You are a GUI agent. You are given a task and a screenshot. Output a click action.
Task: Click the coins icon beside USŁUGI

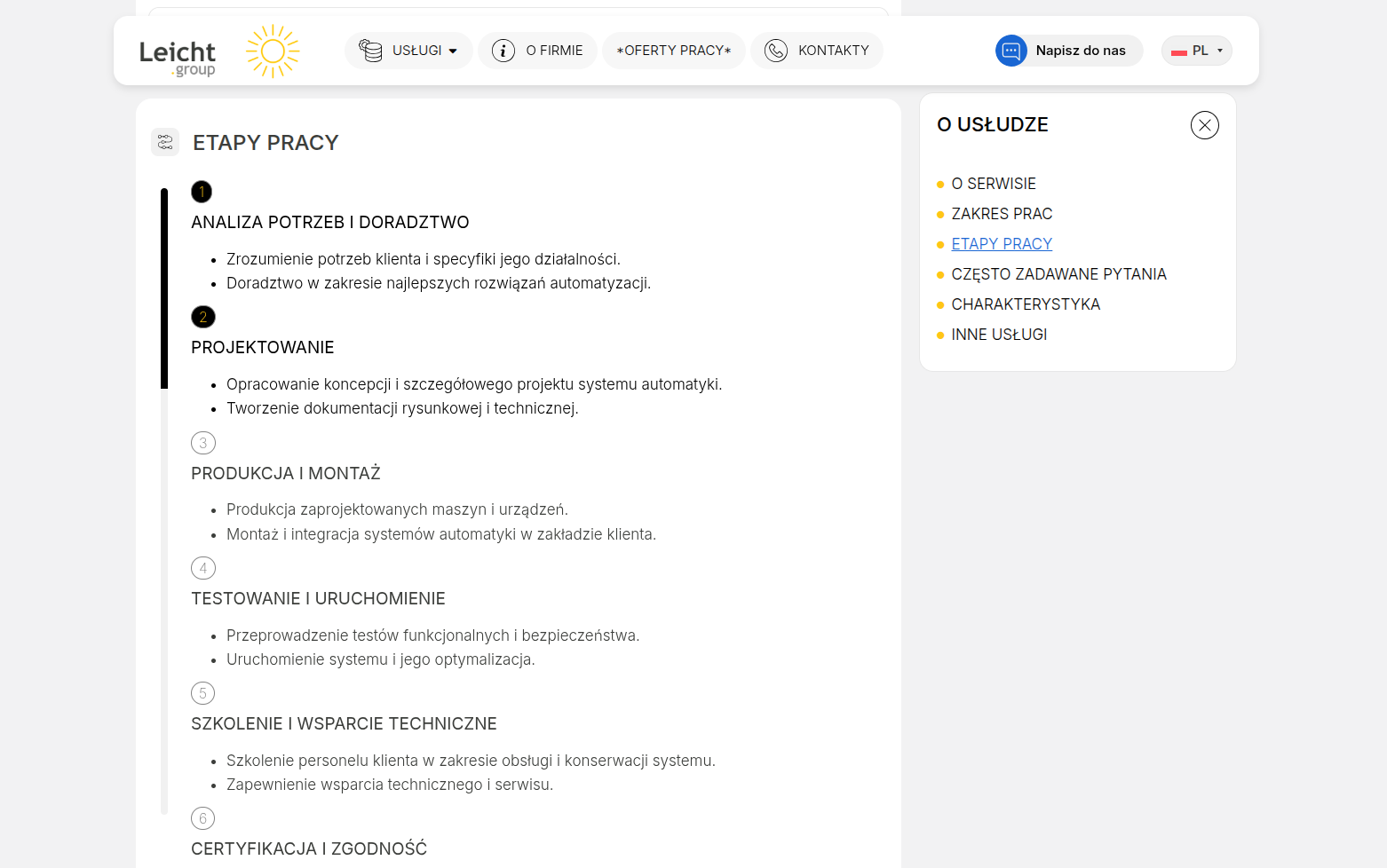pos(370,51)
